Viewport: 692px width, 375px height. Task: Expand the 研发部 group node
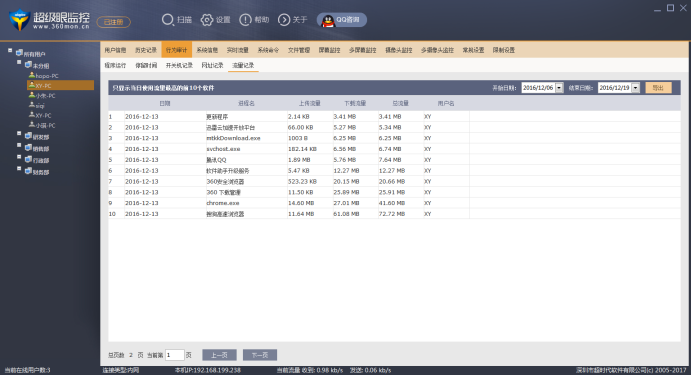pos(19,133)
